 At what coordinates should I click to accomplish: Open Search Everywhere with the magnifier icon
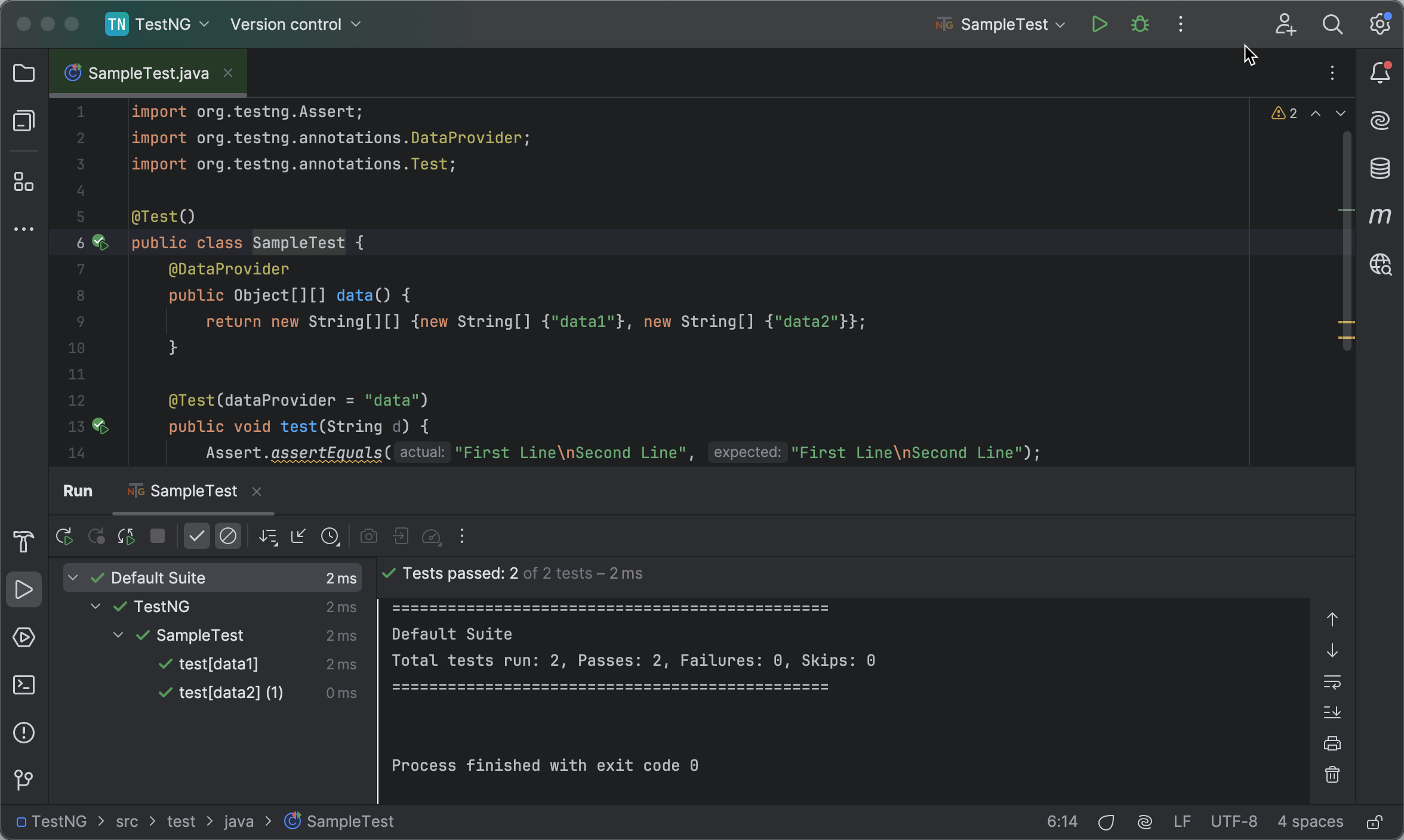(x=1333, y=24)
